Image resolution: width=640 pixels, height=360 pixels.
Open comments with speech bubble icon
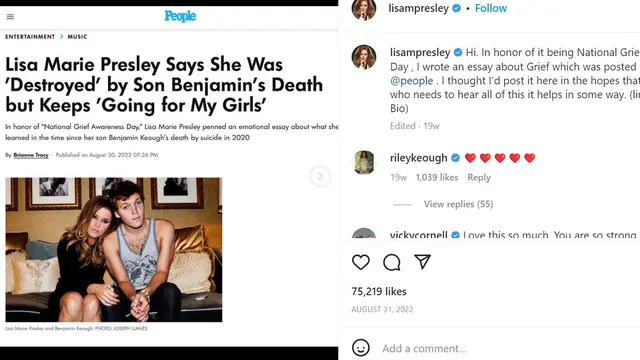(391, 262)
